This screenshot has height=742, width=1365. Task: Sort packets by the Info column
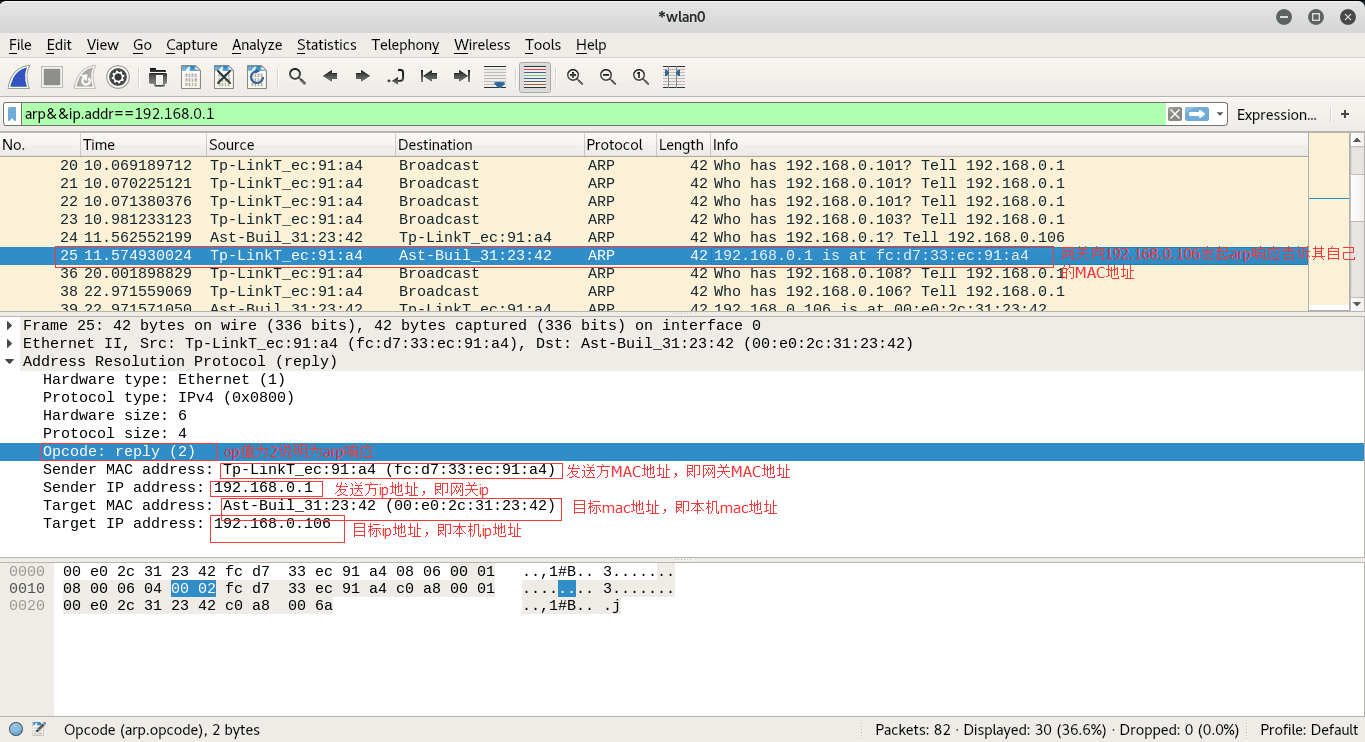pyautogui.click(x=1008, y=145)
